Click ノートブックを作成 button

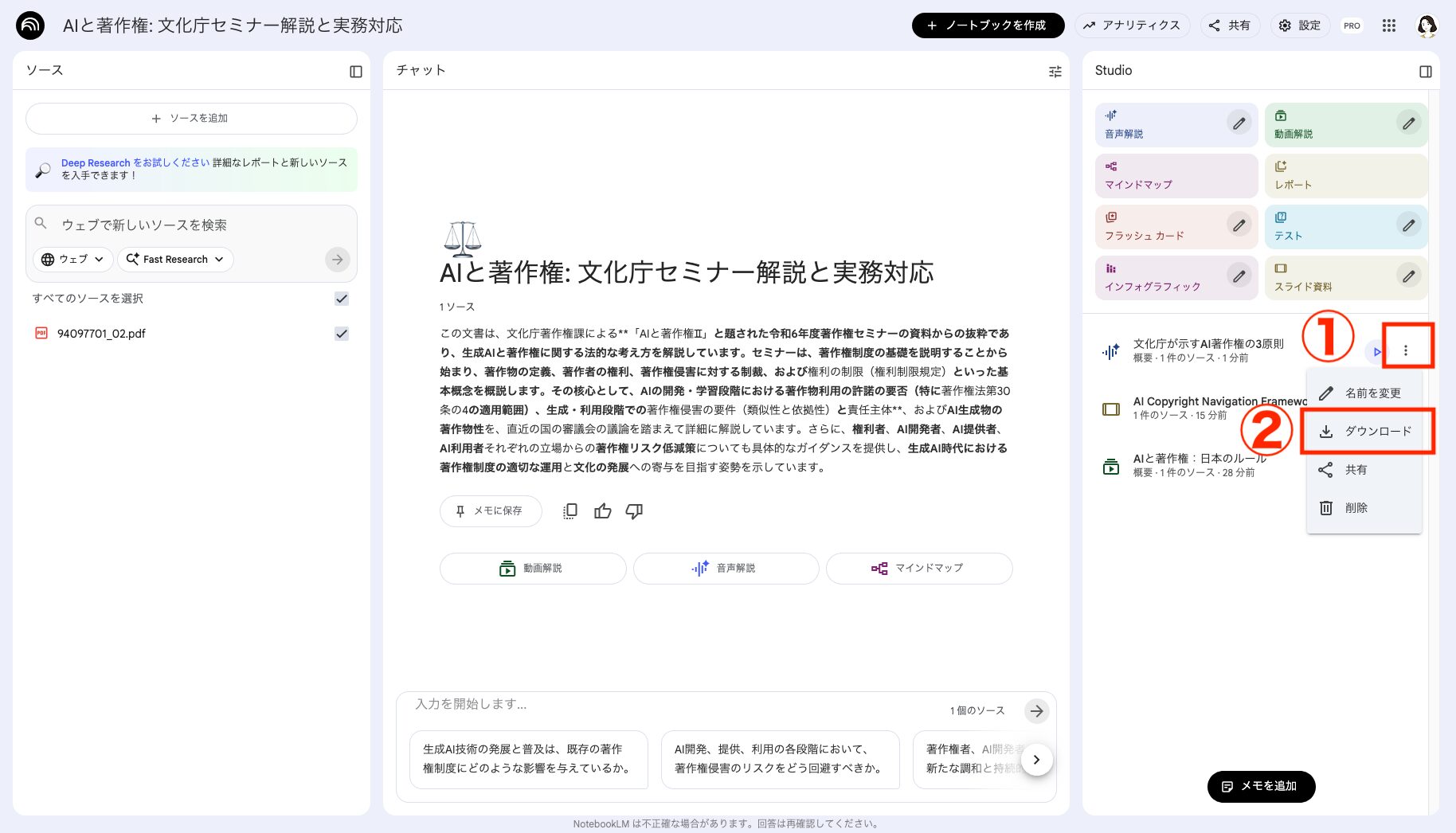(x=988, y=25)
